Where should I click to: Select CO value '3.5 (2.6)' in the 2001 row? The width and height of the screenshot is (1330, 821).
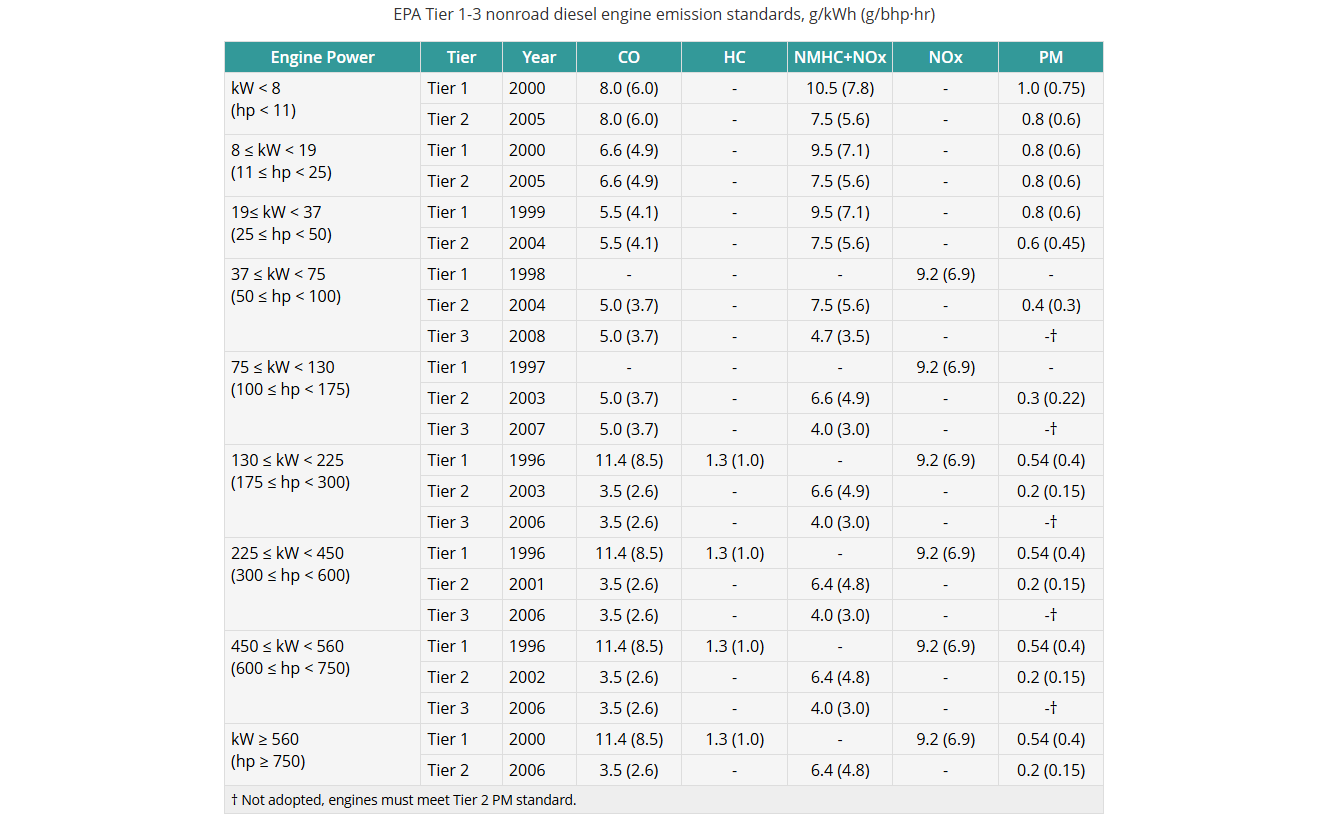pos(629,584)
